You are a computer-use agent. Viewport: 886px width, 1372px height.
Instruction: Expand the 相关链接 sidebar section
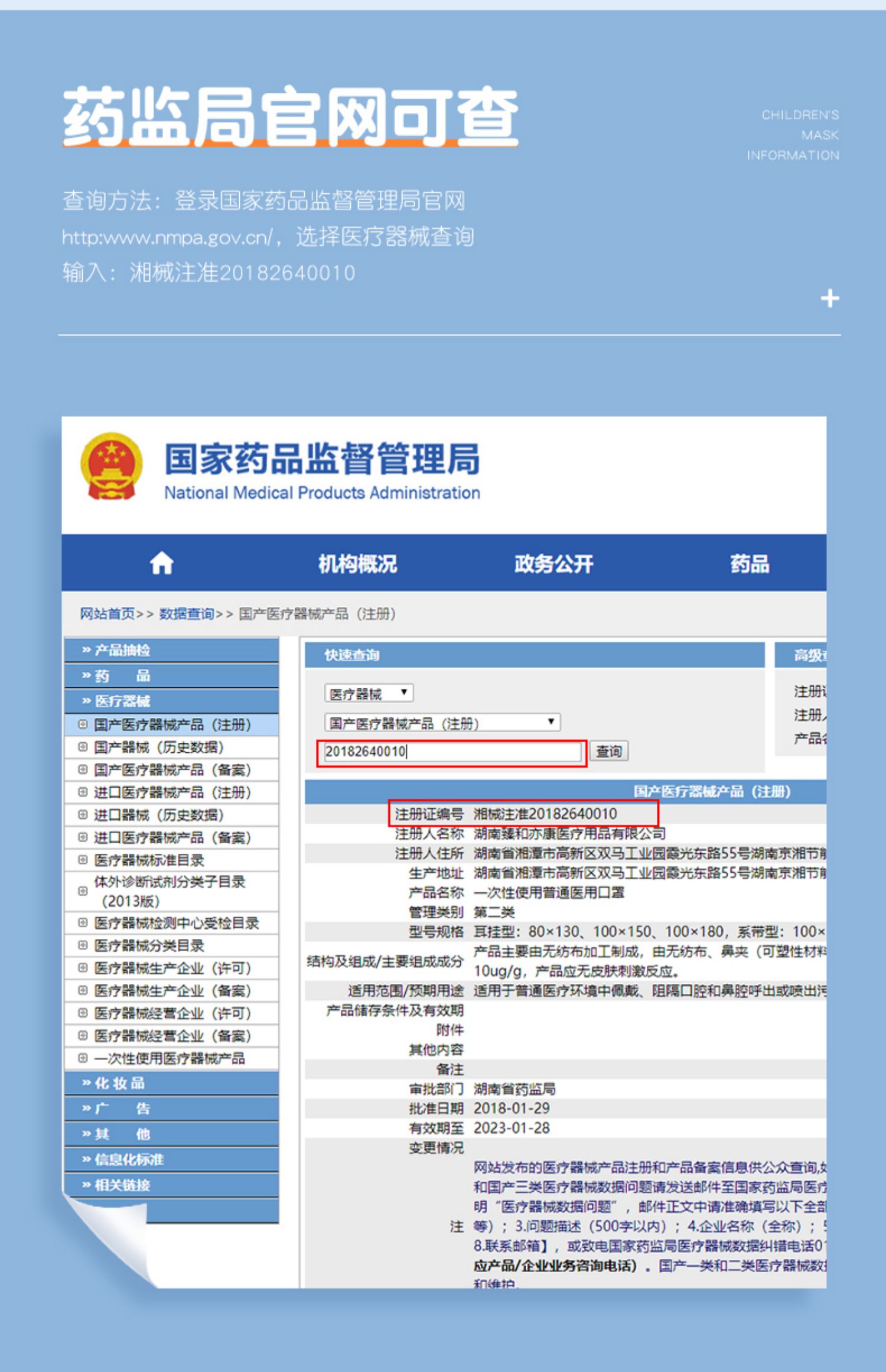pyautogui.click(x=171, y=1185)
